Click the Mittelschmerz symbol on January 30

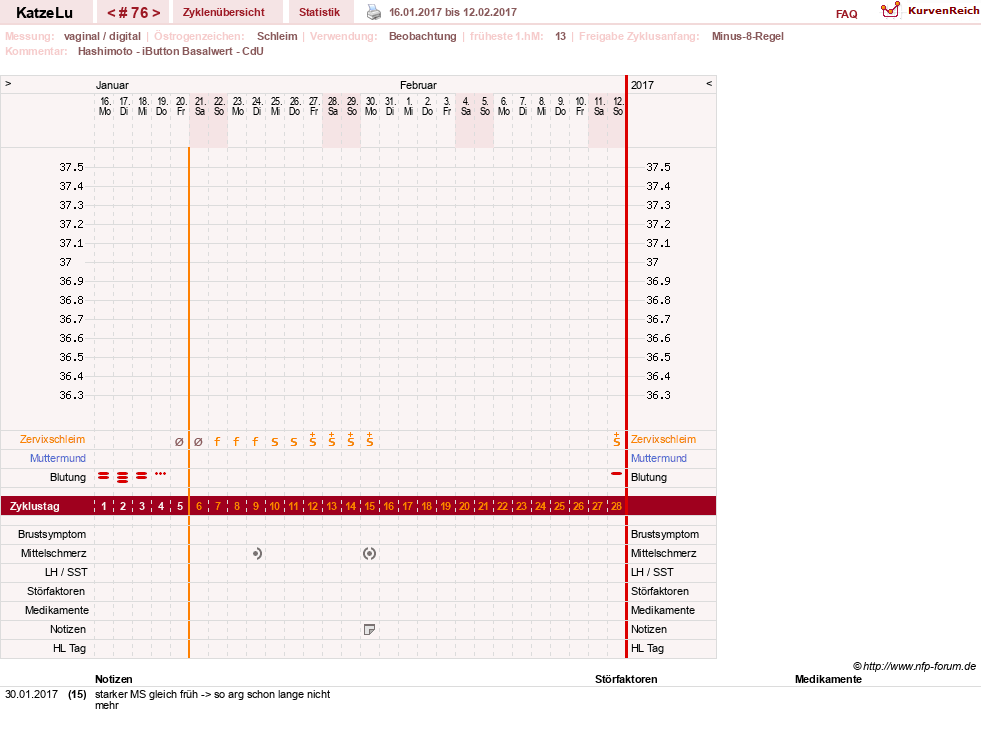[x=369, y=553]
